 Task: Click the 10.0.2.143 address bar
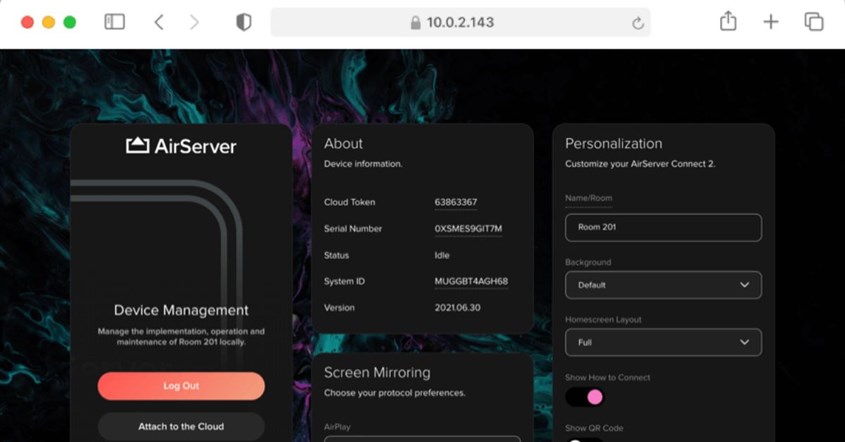point(460,22)
